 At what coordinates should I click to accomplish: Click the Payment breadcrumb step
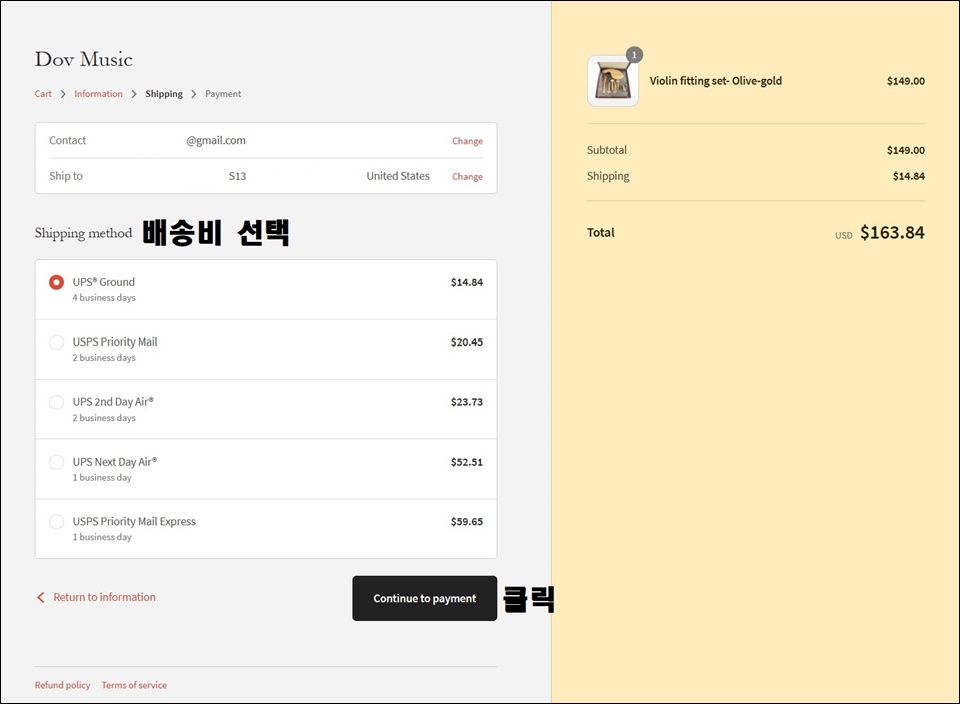(223, 94)
